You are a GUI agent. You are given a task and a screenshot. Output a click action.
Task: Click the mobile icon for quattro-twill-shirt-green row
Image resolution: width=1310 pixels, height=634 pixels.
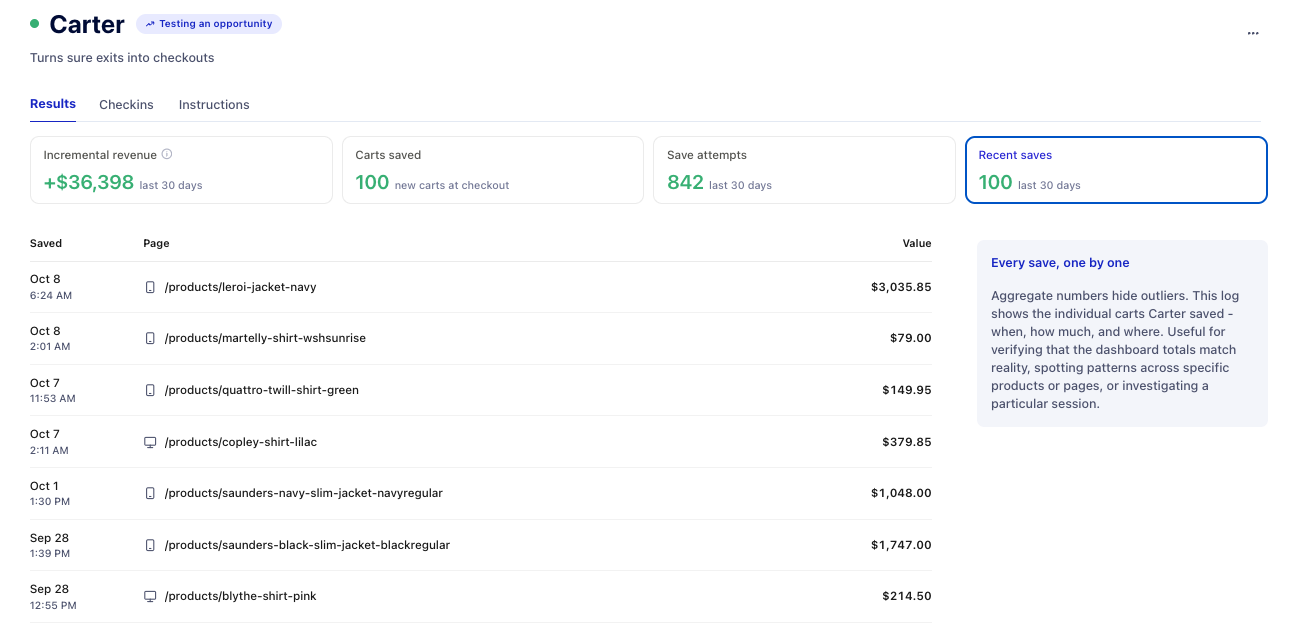pos(150,390)
